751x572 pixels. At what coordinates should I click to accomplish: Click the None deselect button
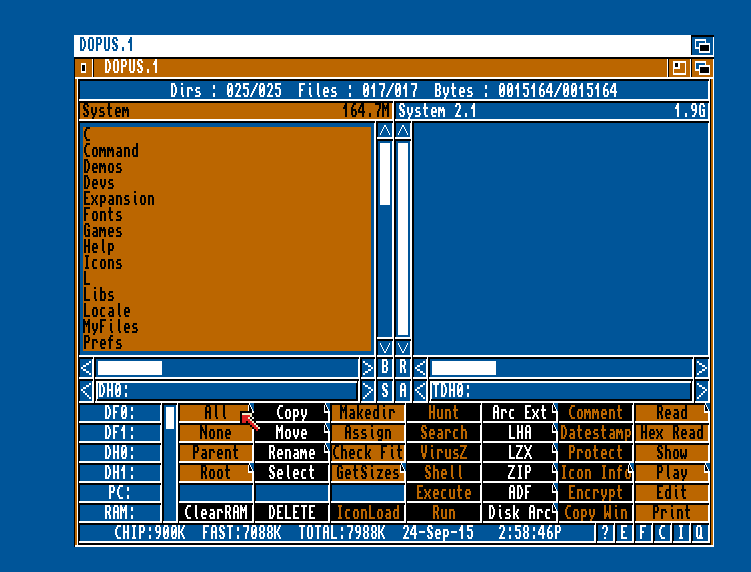[216, 433]
